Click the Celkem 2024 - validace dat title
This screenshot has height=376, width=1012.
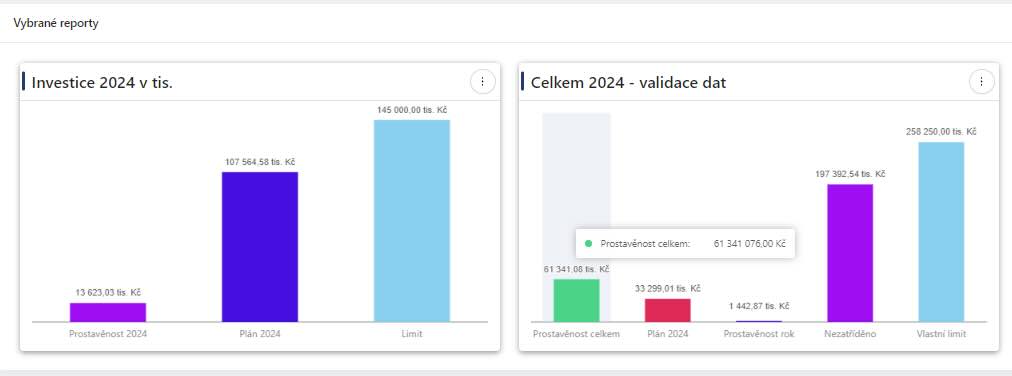[x=628, y=83]
